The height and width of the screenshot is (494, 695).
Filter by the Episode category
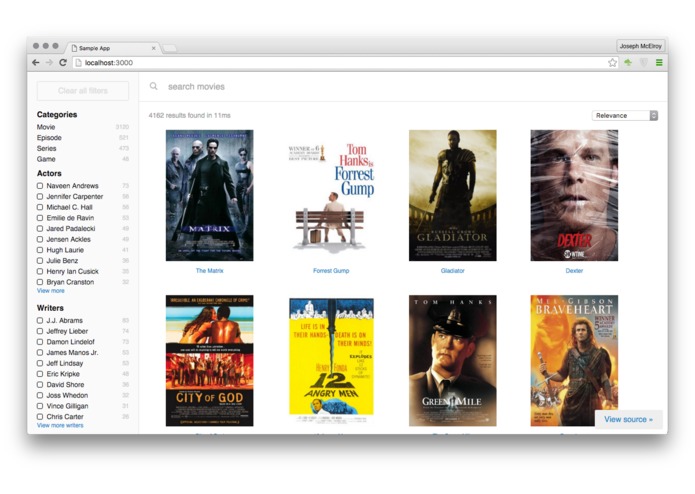pyautogui.click(x=82, y=137)
